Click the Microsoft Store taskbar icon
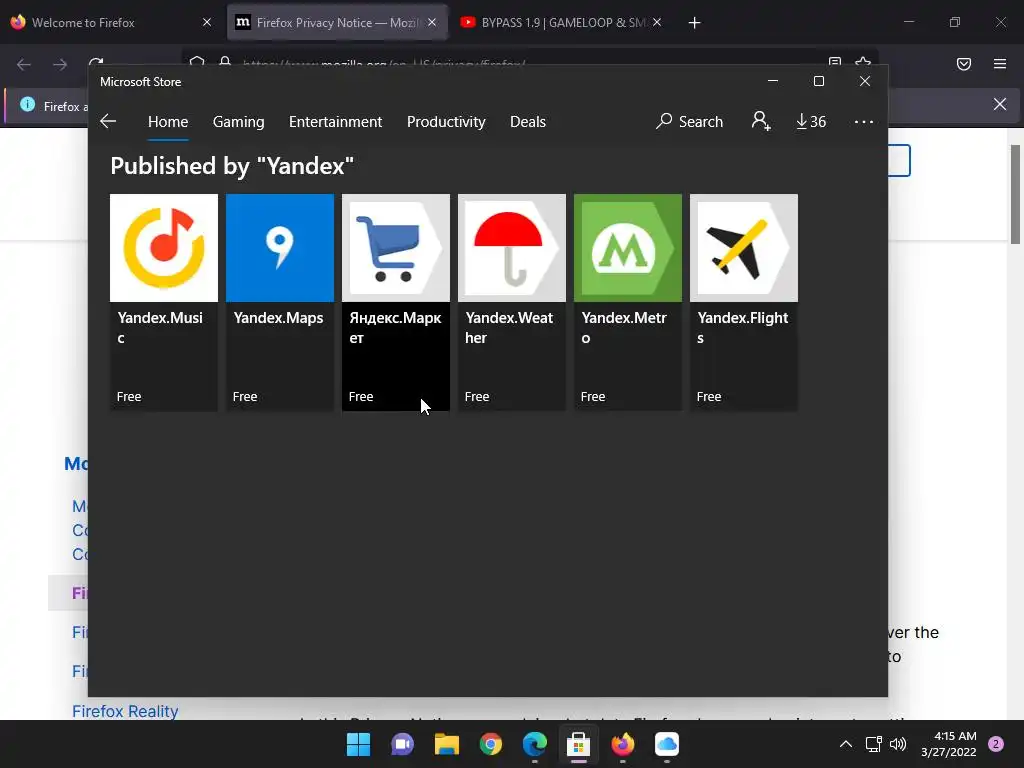Viewport: 1024px width, 768px height. click(578, 744)
